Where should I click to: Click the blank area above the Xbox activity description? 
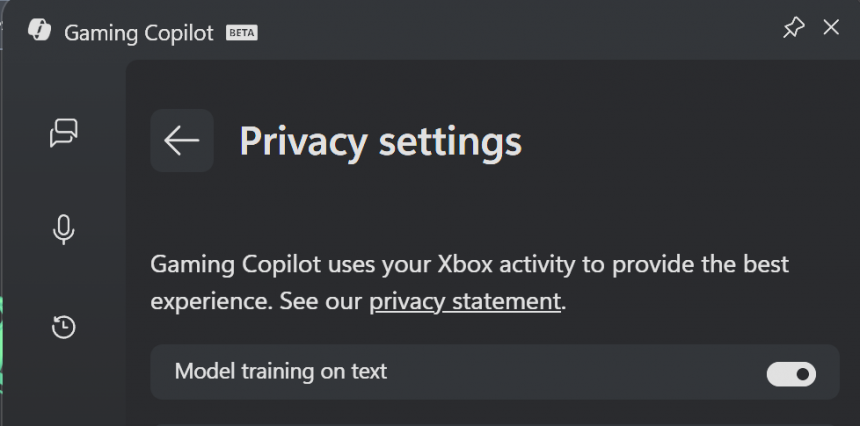click(490, 212)
